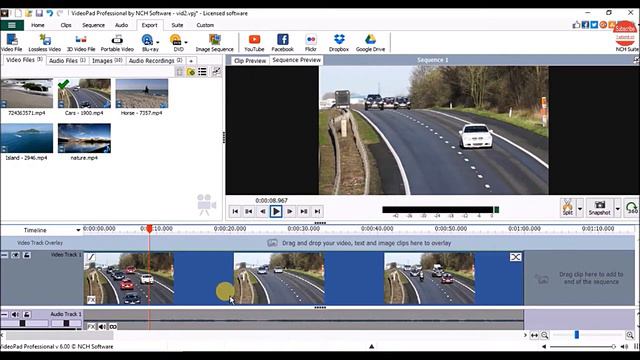The width and height of the screenshot is (640, 360).
Task: Open the Home ribbon tab
Action: [x=38, y=25]
